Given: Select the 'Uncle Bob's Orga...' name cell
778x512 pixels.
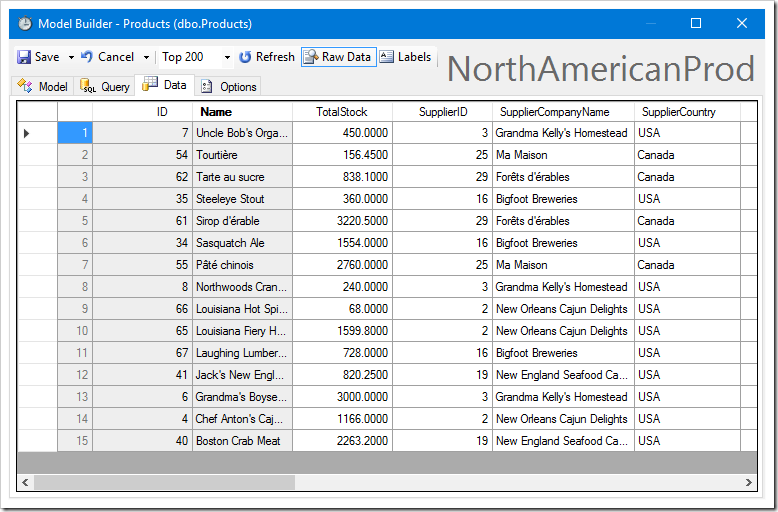Looking at the screenshot, I should [x=243, y=133].
